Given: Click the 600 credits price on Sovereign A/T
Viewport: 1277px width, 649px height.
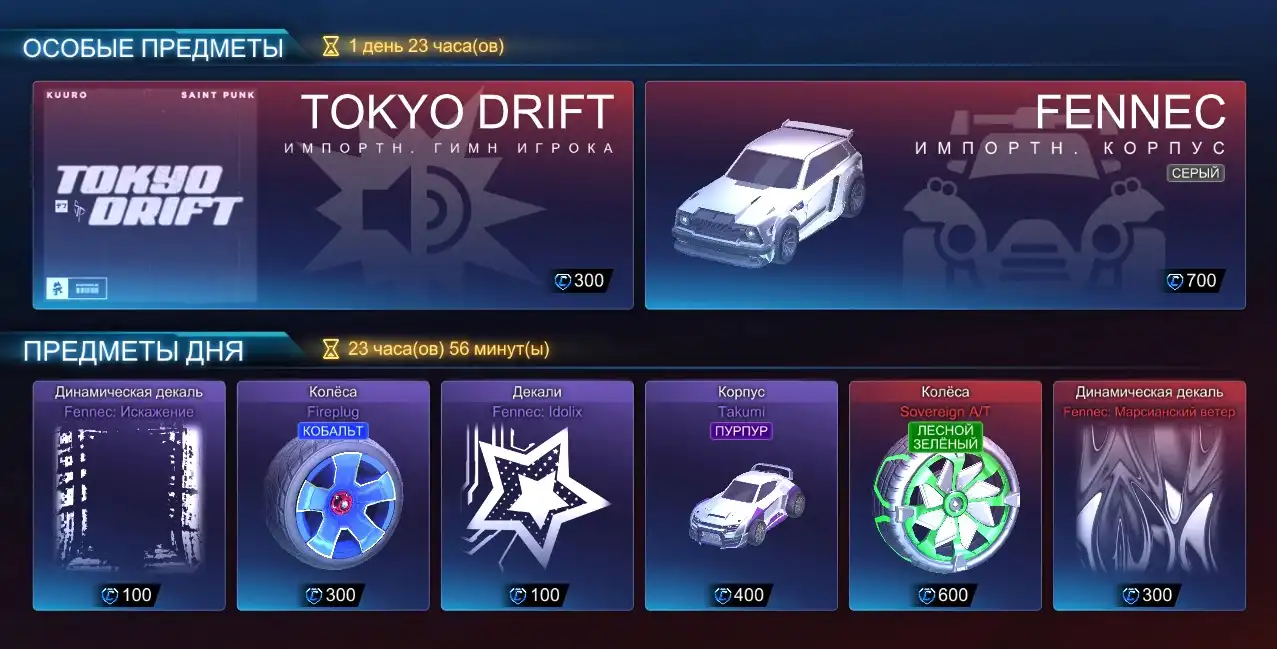Looking at the screenshot, I should 945,596.
